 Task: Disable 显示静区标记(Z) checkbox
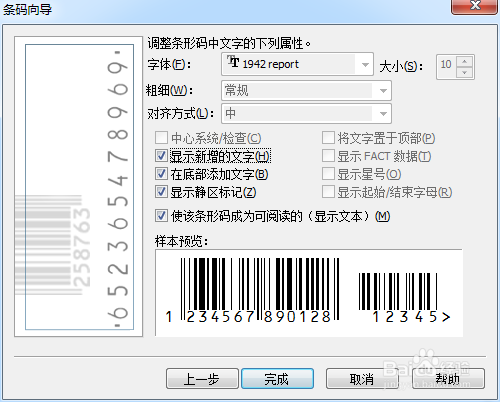(161, 192)
